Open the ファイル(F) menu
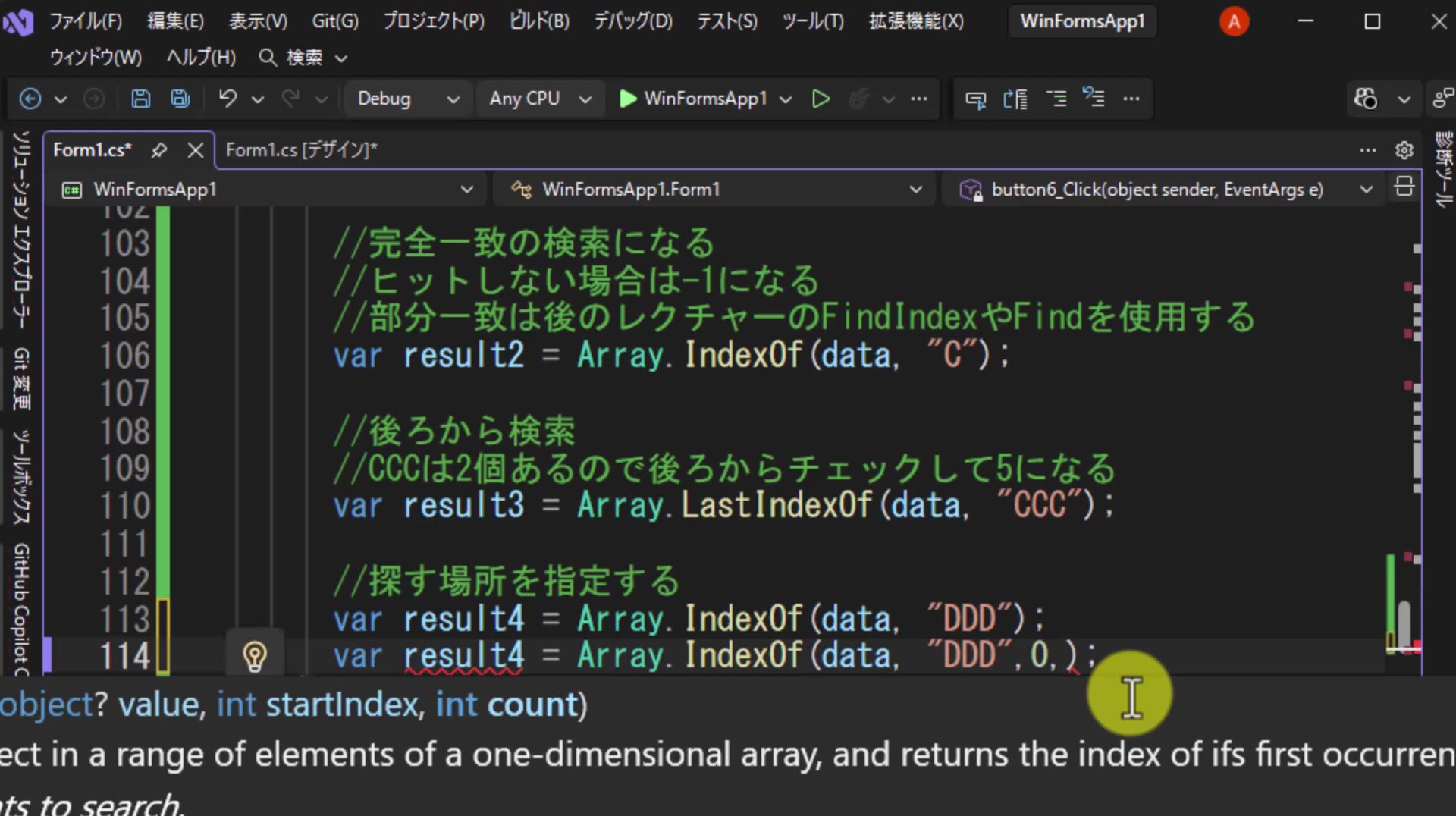This screenshot has width=1456, height=816. 86,21
